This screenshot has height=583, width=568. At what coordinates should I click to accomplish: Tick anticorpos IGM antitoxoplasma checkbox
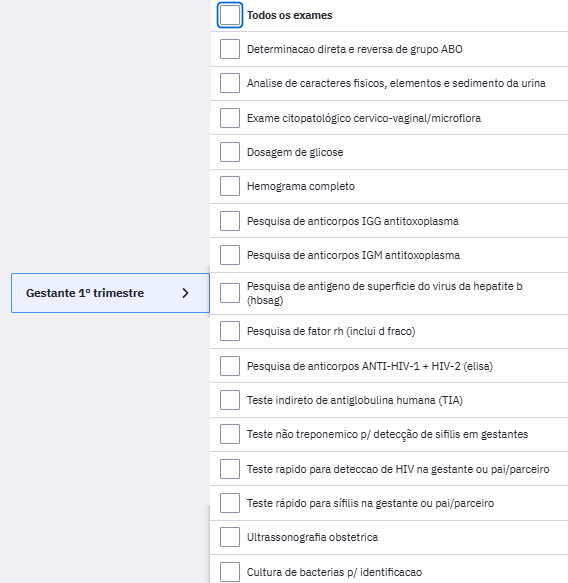[x=230, y=255]
